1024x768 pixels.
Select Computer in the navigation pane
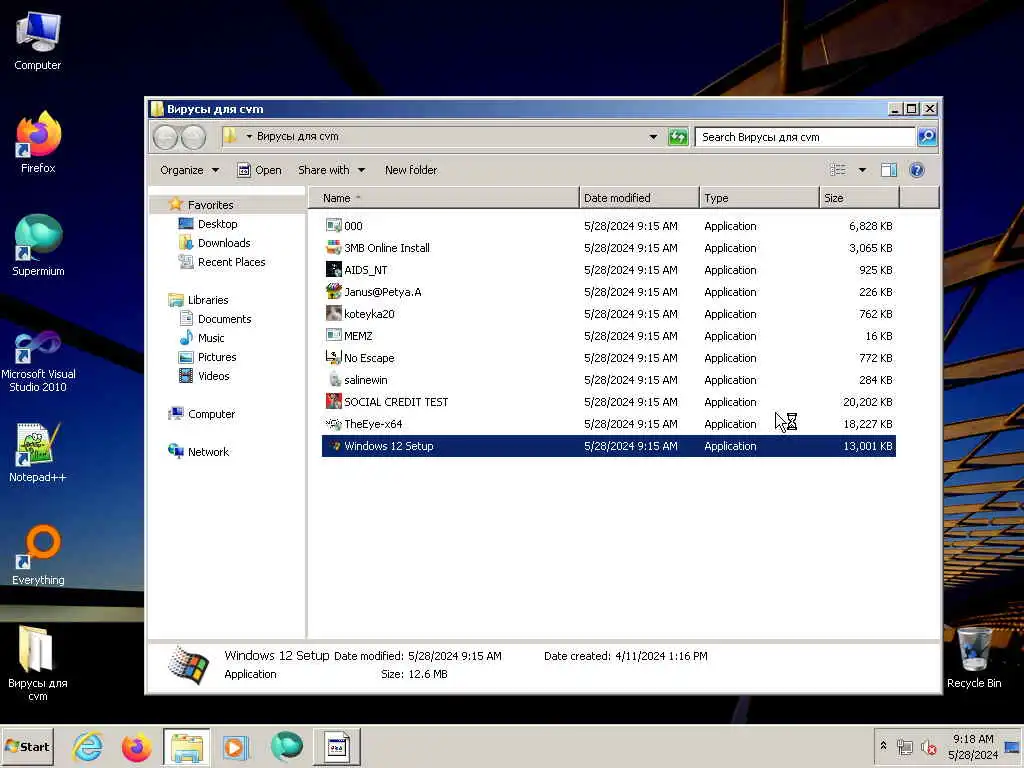[211, 414]
